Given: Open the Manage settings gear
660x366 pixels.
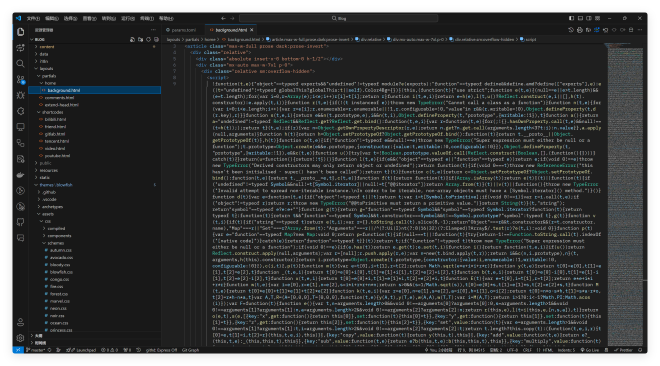Looking at the screenshot, I should point(20,338).
